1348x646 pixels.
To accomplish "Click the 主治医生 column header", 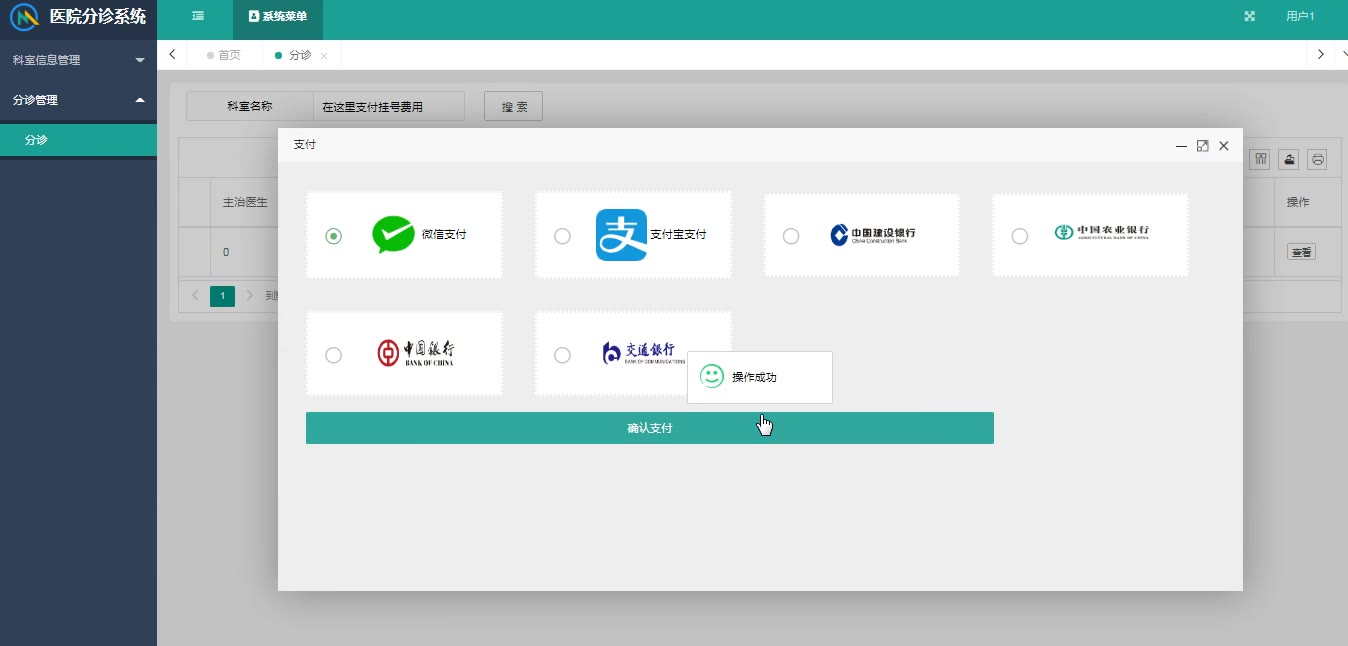I will click(245, 202).
